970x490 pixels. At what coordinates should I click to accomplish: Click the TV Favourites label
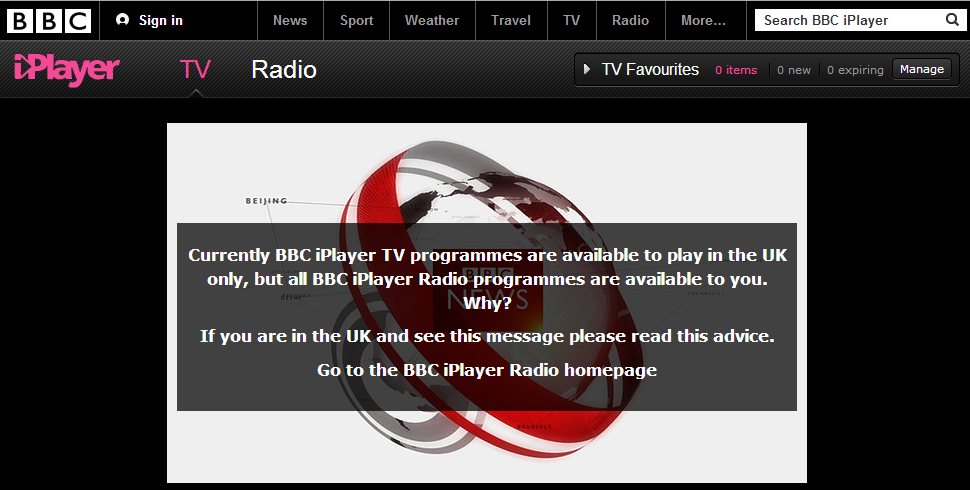click(x=650, y=69)
